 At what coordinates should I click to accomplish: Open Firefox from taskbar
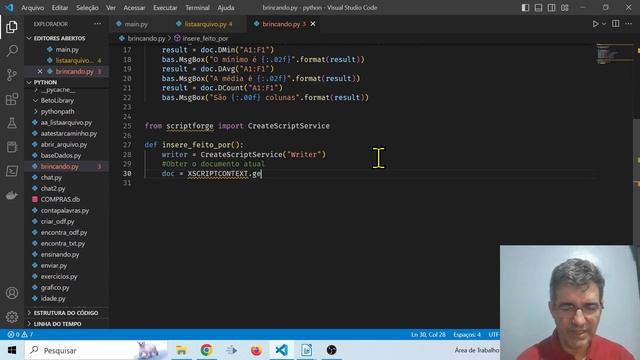tap(257, 350)
